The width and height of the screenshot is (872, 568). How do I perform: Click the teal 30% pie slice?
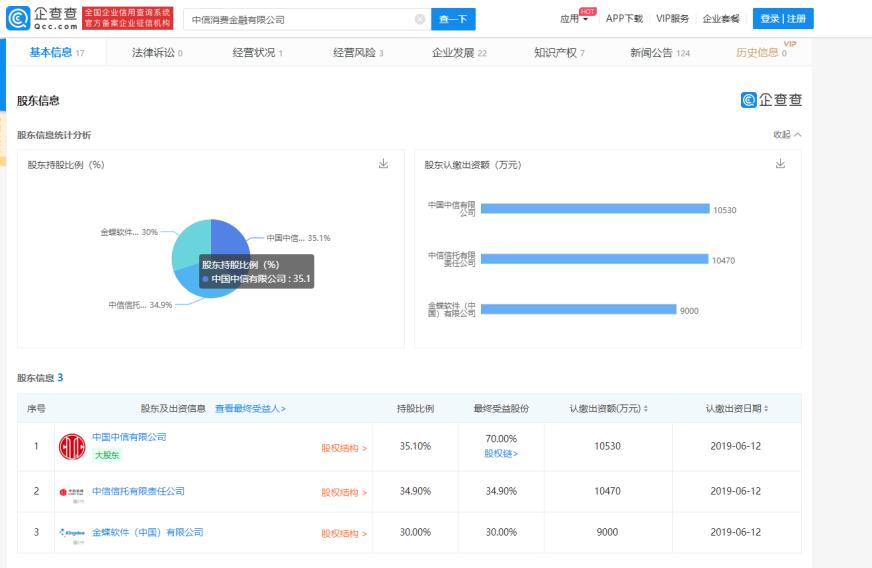point(192,242)
